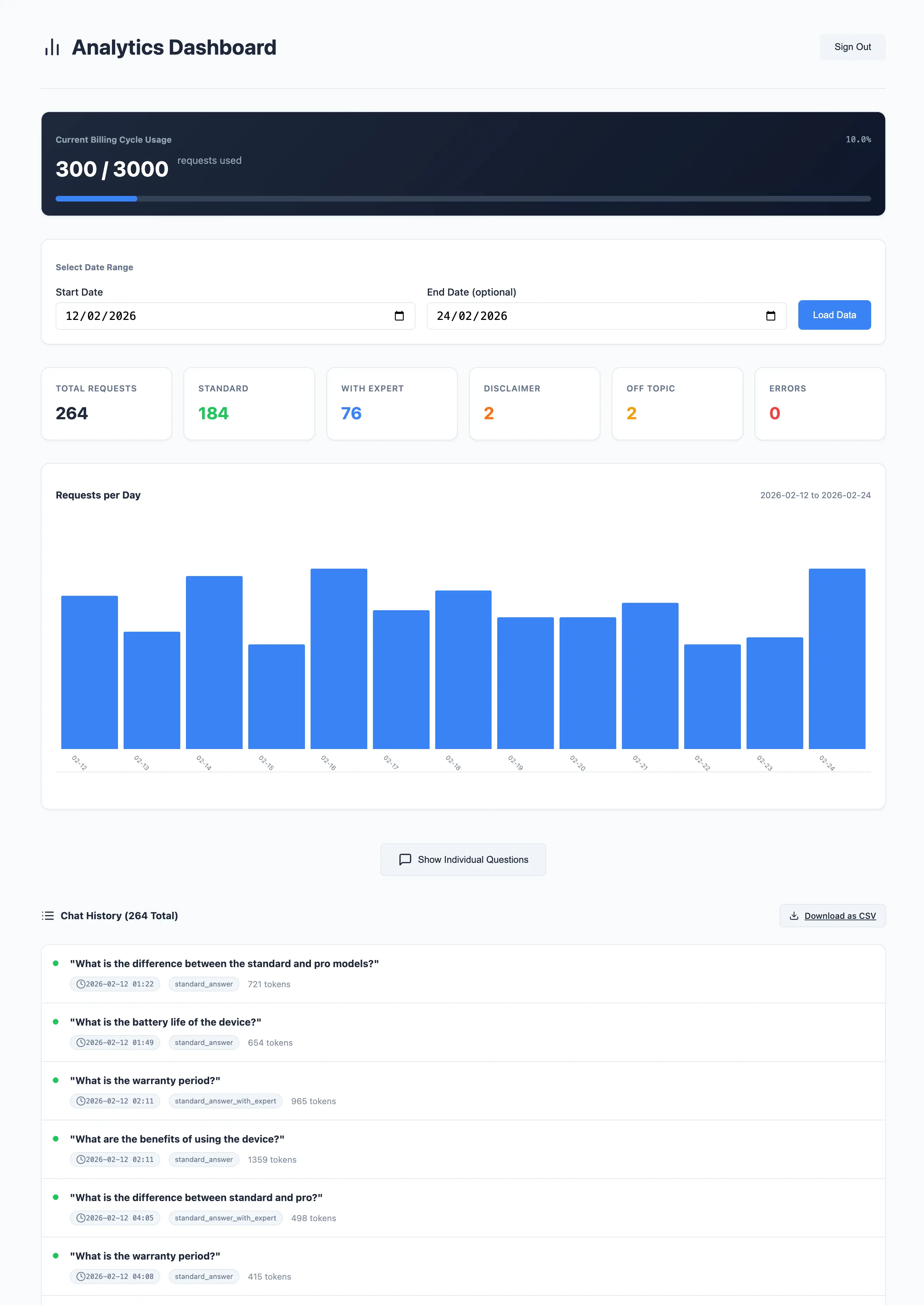Click the download icon beside Download as CSV

click(794, 916)
